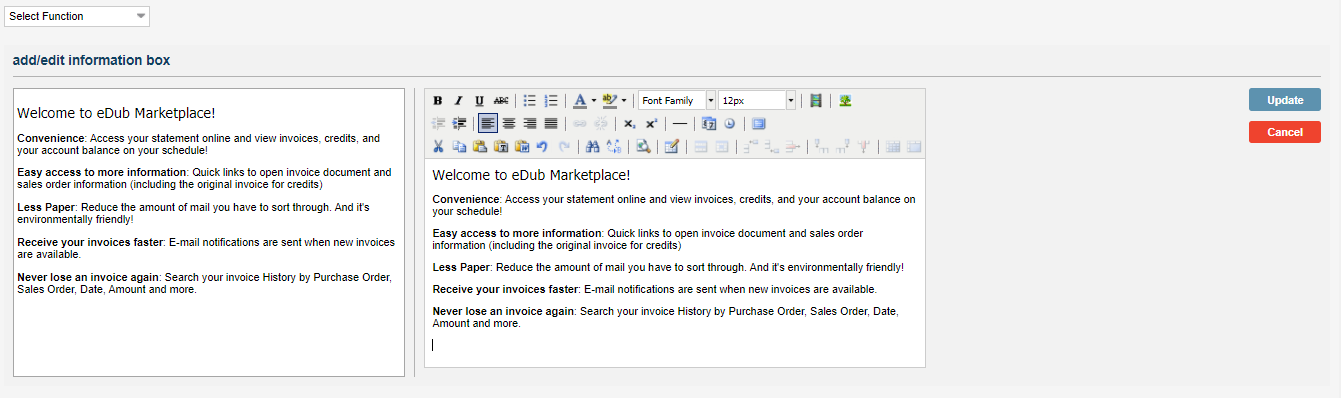Click the insert row after icon
The image size is (1341, 398).
click(x=772, y=146)
